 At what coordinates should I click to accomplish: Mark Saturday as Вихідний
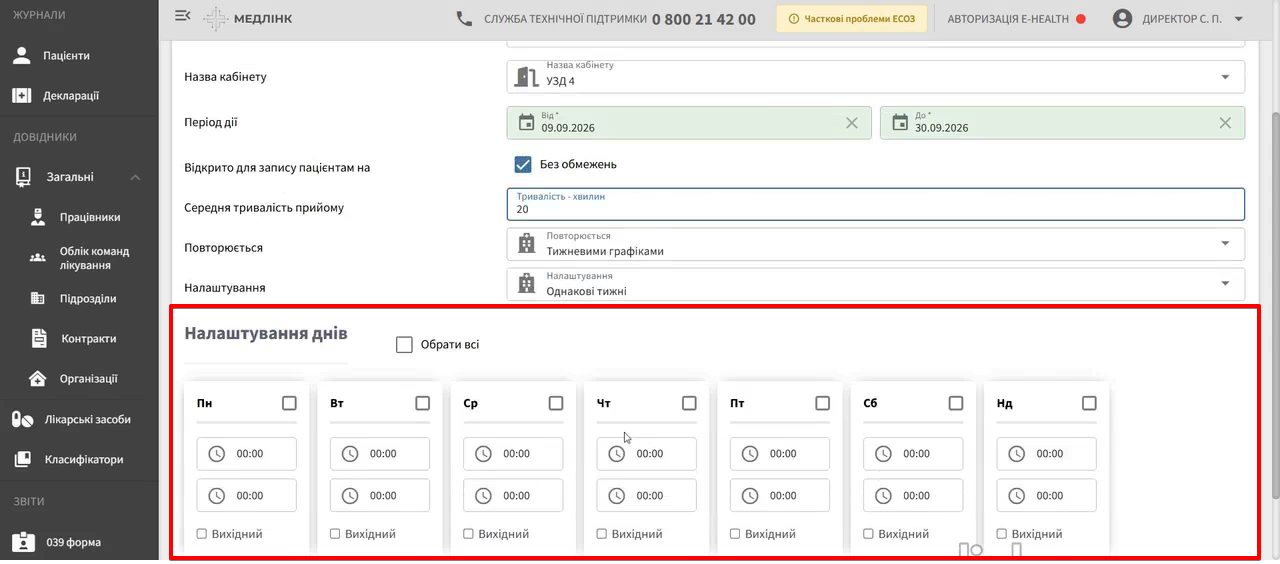[868, 534]
